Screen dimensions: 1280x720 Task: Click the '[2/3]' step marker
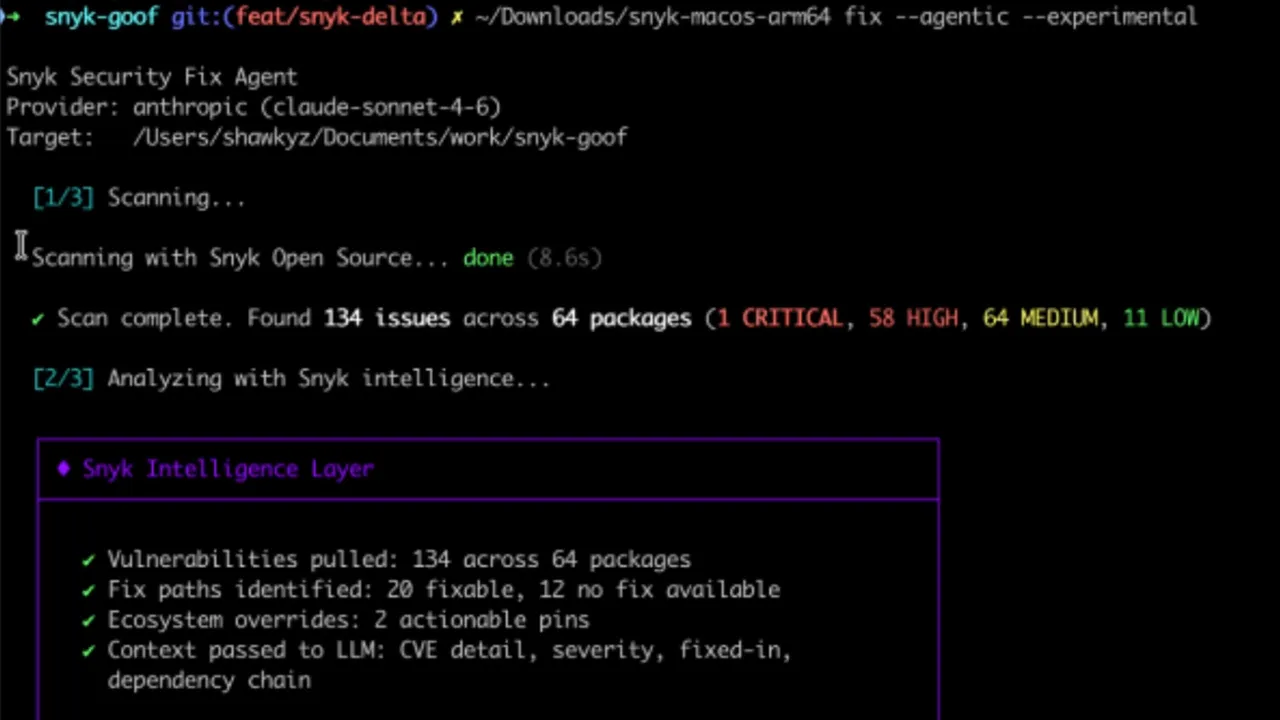pos(63,378)
